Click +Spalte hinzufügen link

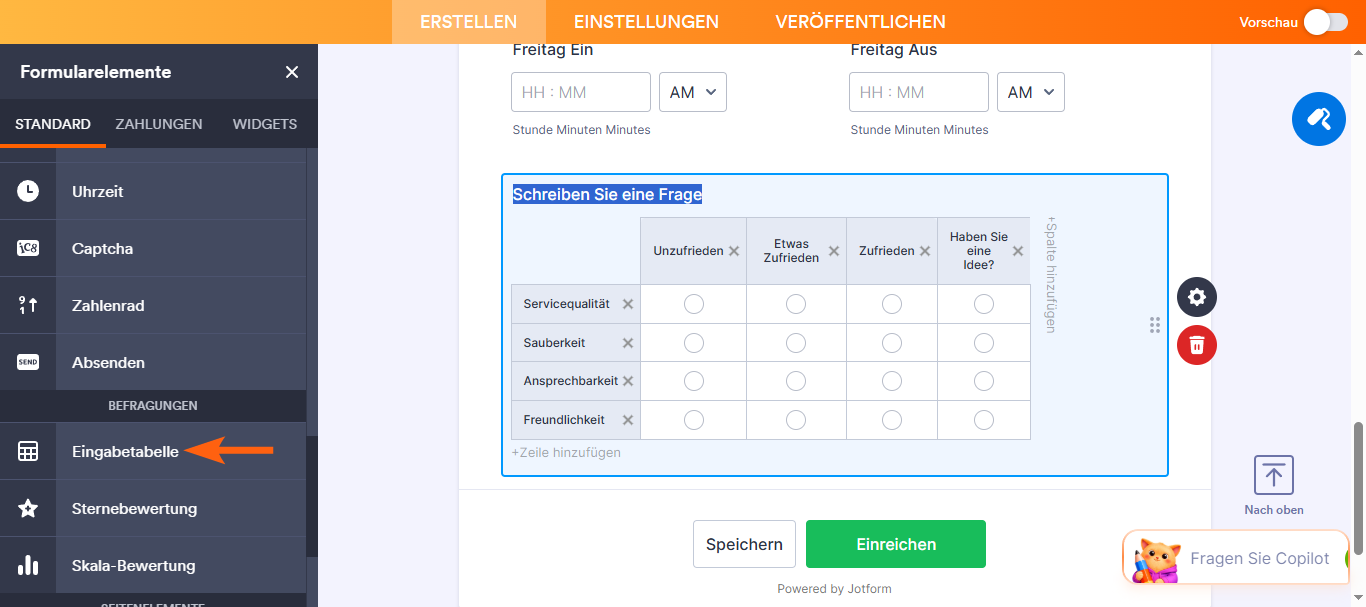tap(1050, 275)
